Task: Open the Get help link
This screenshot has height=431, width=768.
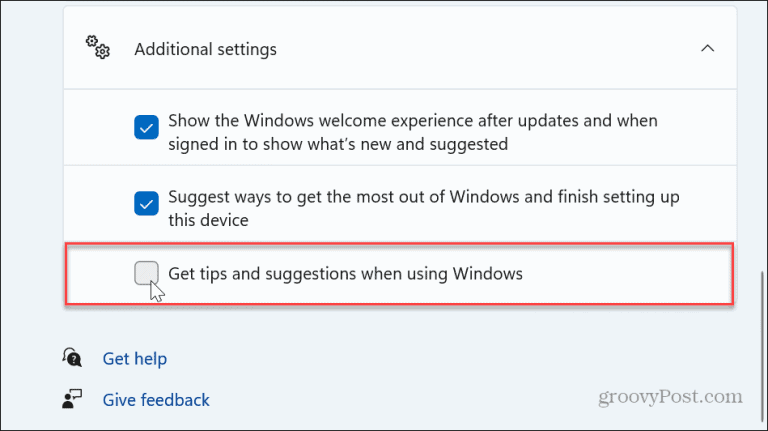Action: tap(135, 359)
